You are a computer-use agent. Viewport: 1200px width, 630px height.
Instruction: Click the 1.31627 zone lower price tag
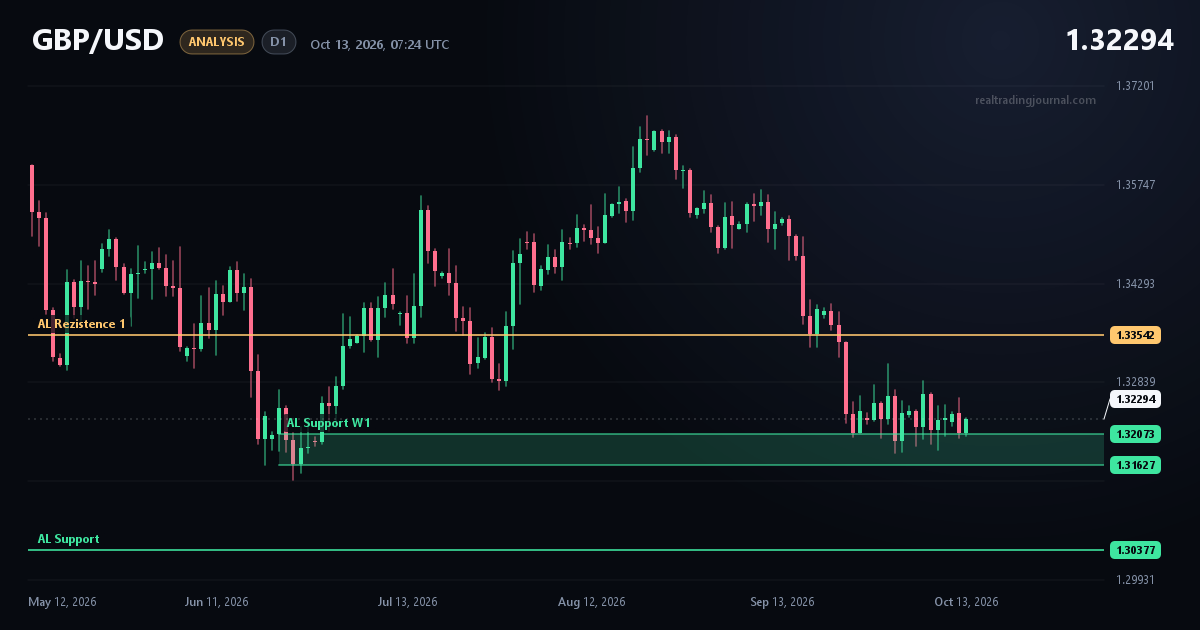1135,465
